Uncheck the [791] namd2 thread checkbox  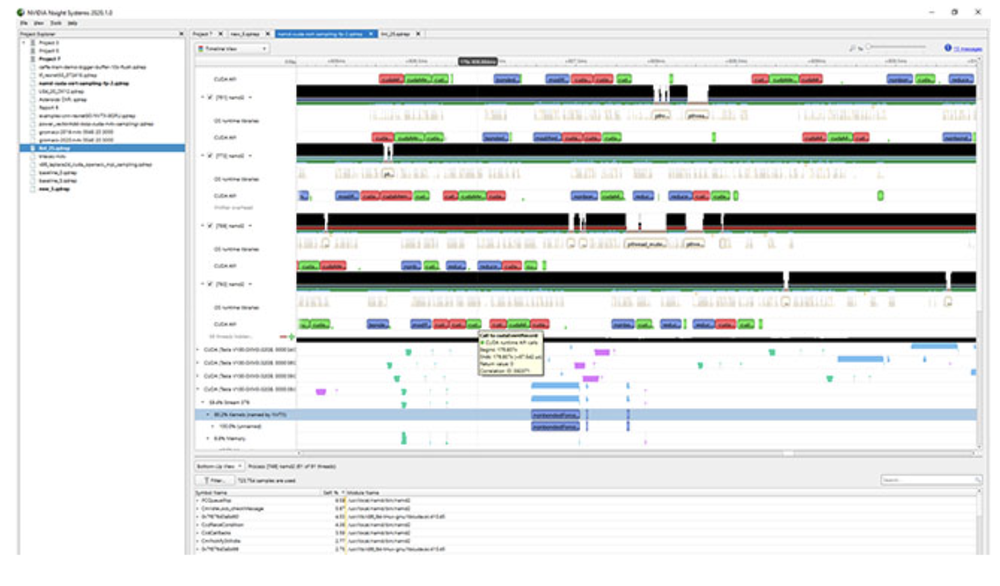[210, 98]
